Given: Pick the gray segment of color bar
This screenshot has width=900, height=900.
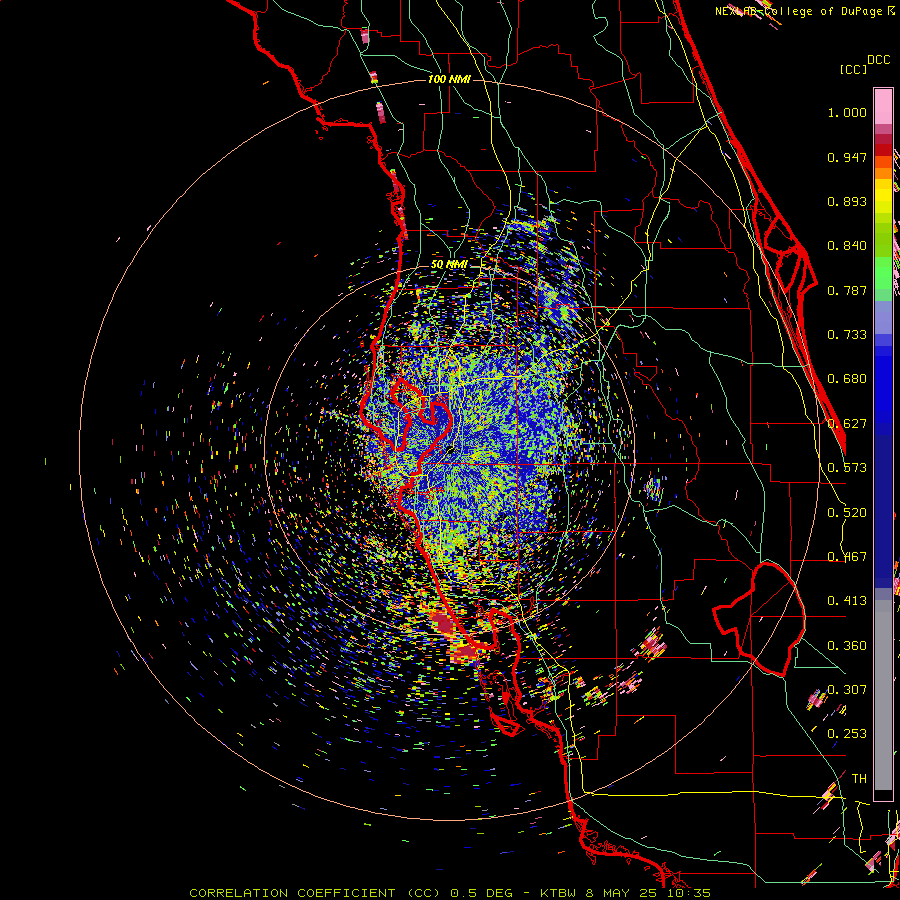Looking at the screenshot, I should click(883, 695).
